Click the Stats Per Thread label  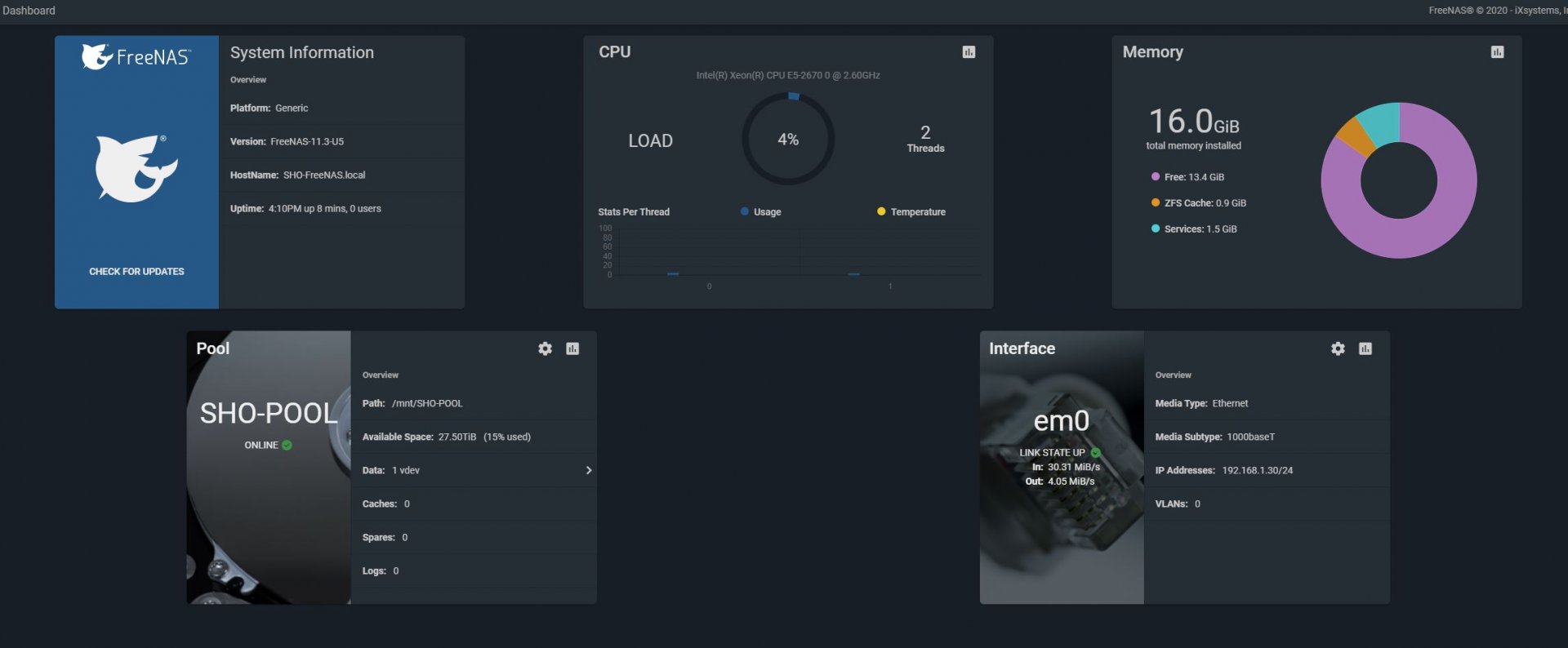click(x=634, y=211)
